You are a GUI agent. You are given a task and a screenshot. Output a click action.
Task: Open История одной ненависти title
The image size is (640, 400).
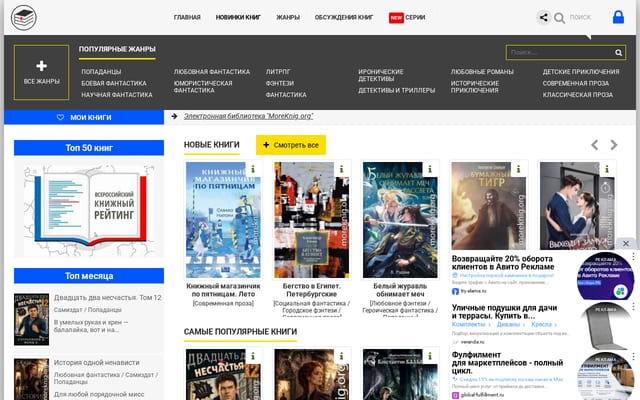[96, 362]
